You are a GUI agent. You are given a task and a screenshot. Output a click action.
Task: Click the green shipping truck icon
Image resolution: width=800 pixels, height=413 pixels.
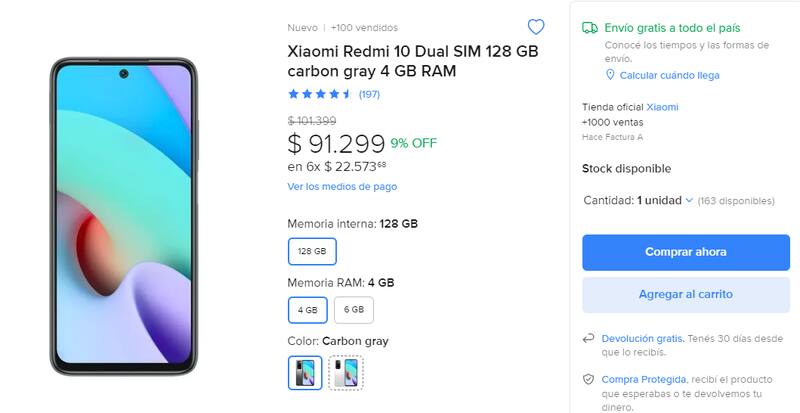click(590, 28)
